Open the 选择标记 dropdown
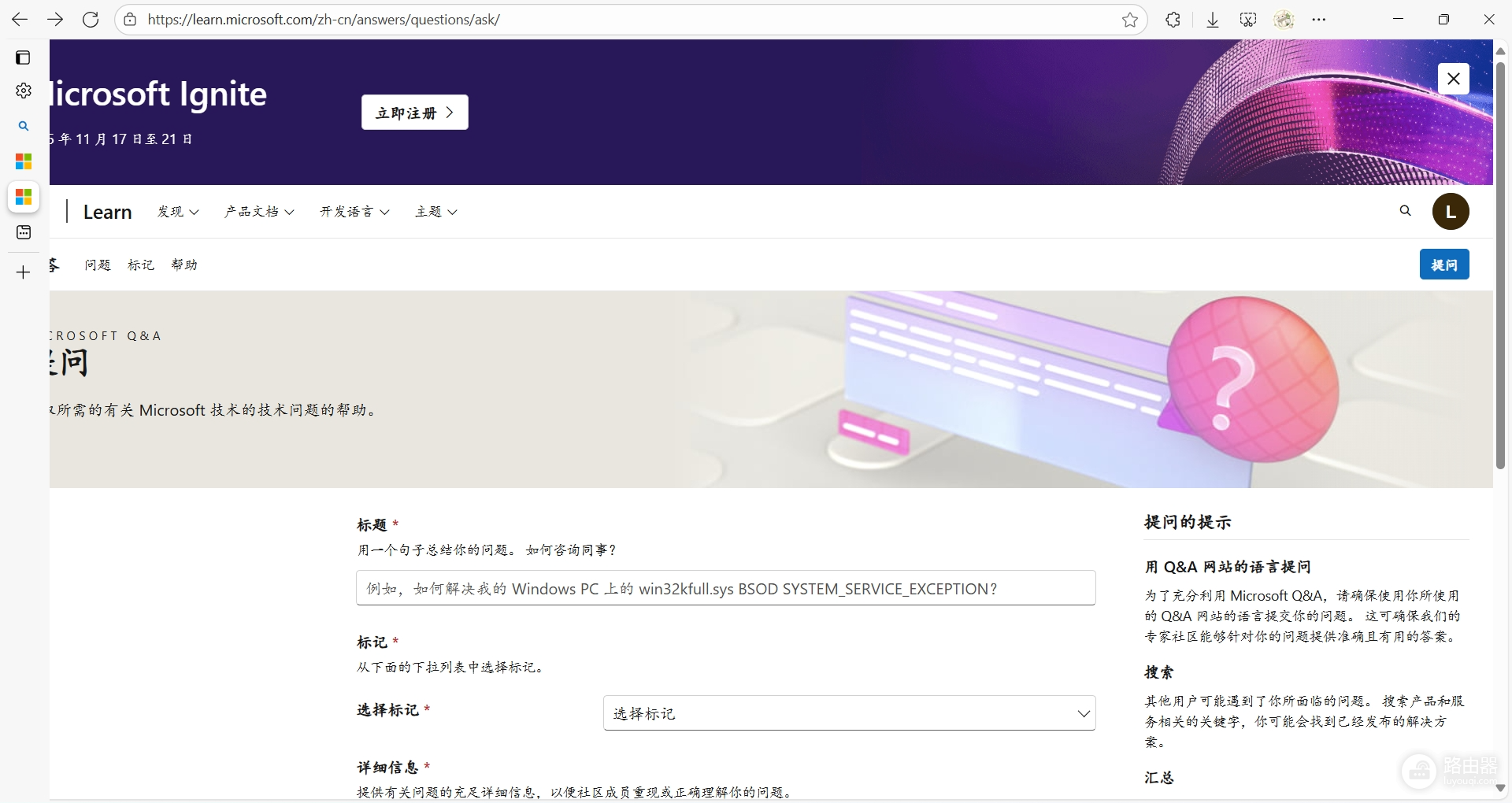The height and width of the screenshot is (803, 1512). (849, 713)
